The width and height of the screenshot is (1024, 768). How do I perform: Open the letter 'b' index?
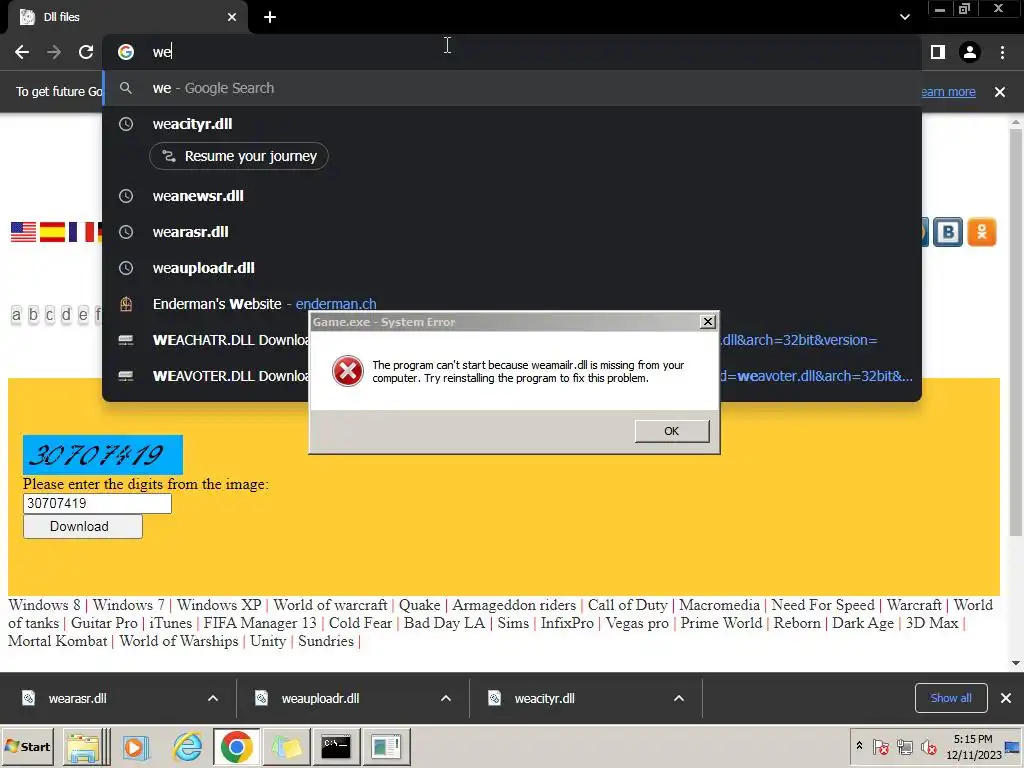coord(33,315)
